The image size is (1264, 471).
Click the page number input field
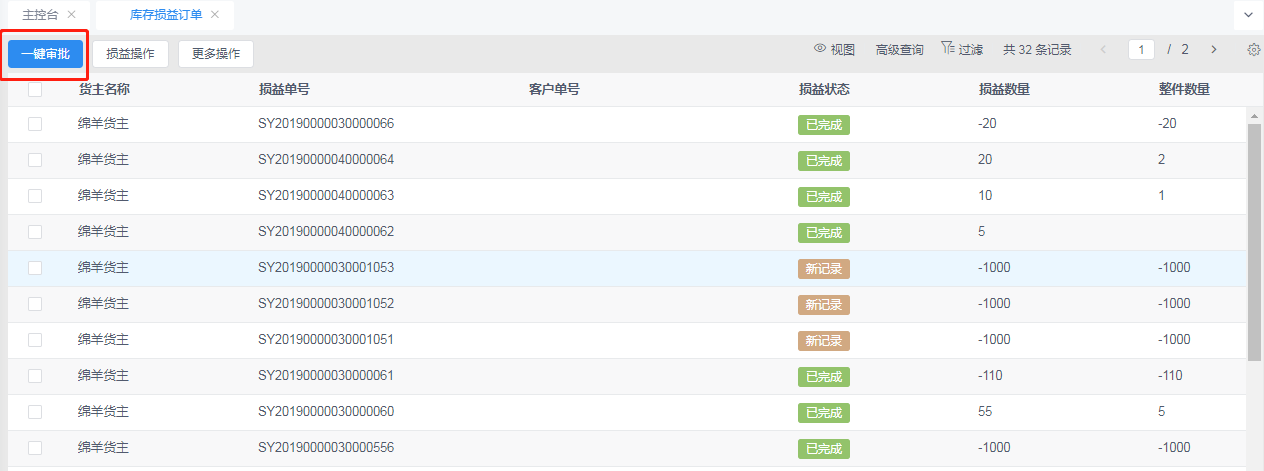tap(1141, 49)
